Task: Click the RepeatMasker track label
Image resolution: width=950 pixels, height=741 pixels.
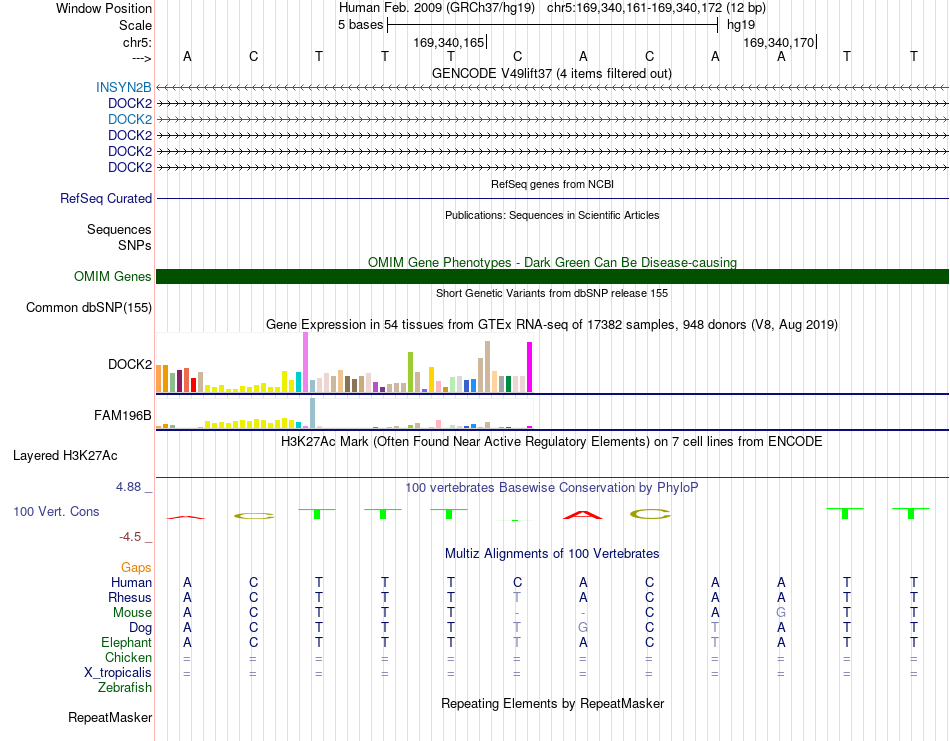Action: pos(110,717)
